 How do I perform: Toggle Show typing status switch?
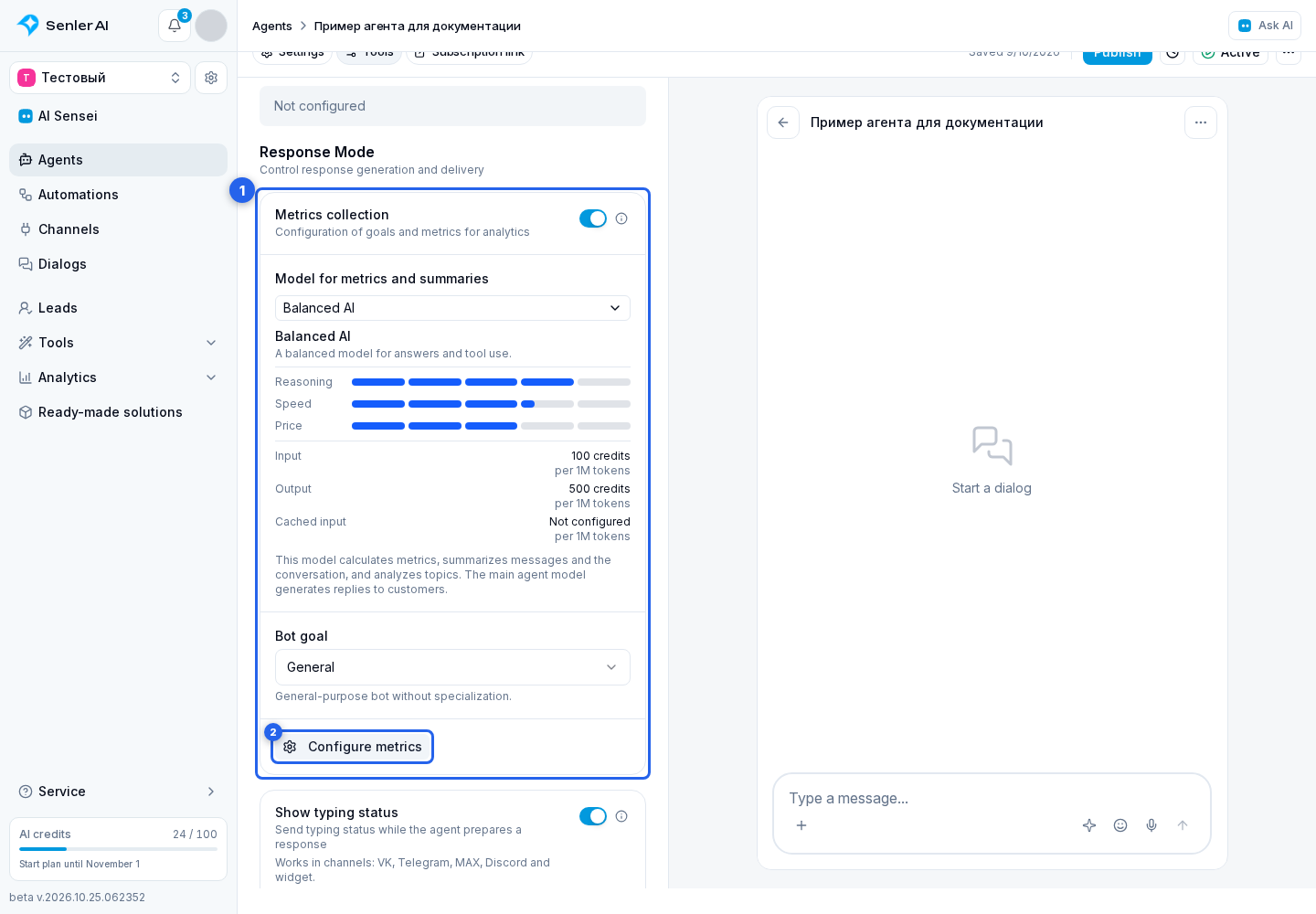tap(593, 816)
